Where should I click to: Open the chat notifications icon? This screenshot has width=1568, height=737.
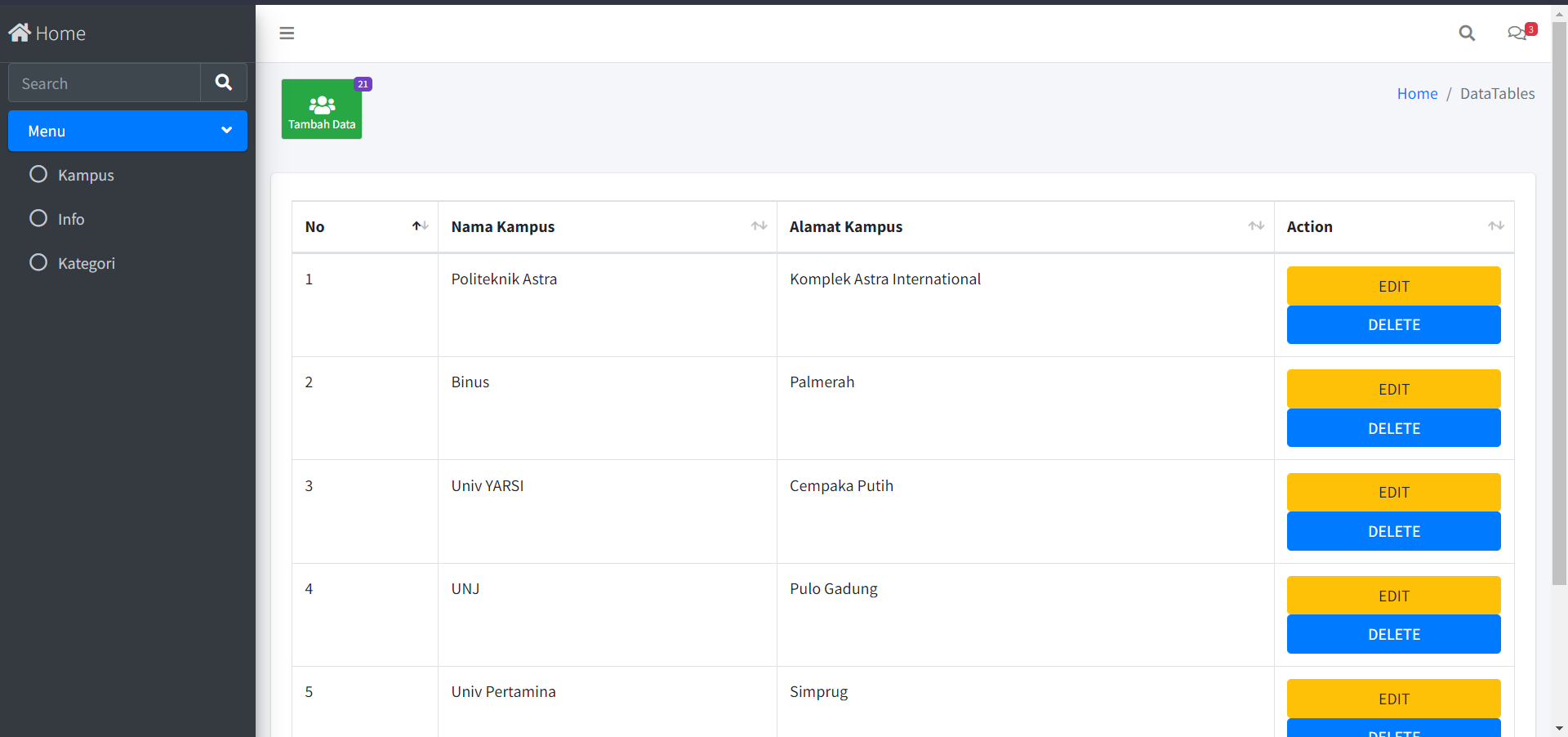[1517, 33]
